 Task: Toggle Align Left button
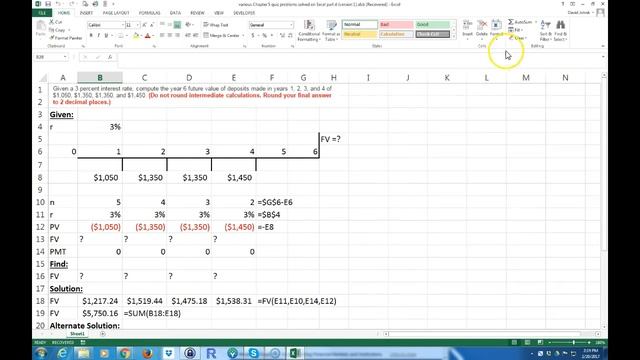point(162,36)
